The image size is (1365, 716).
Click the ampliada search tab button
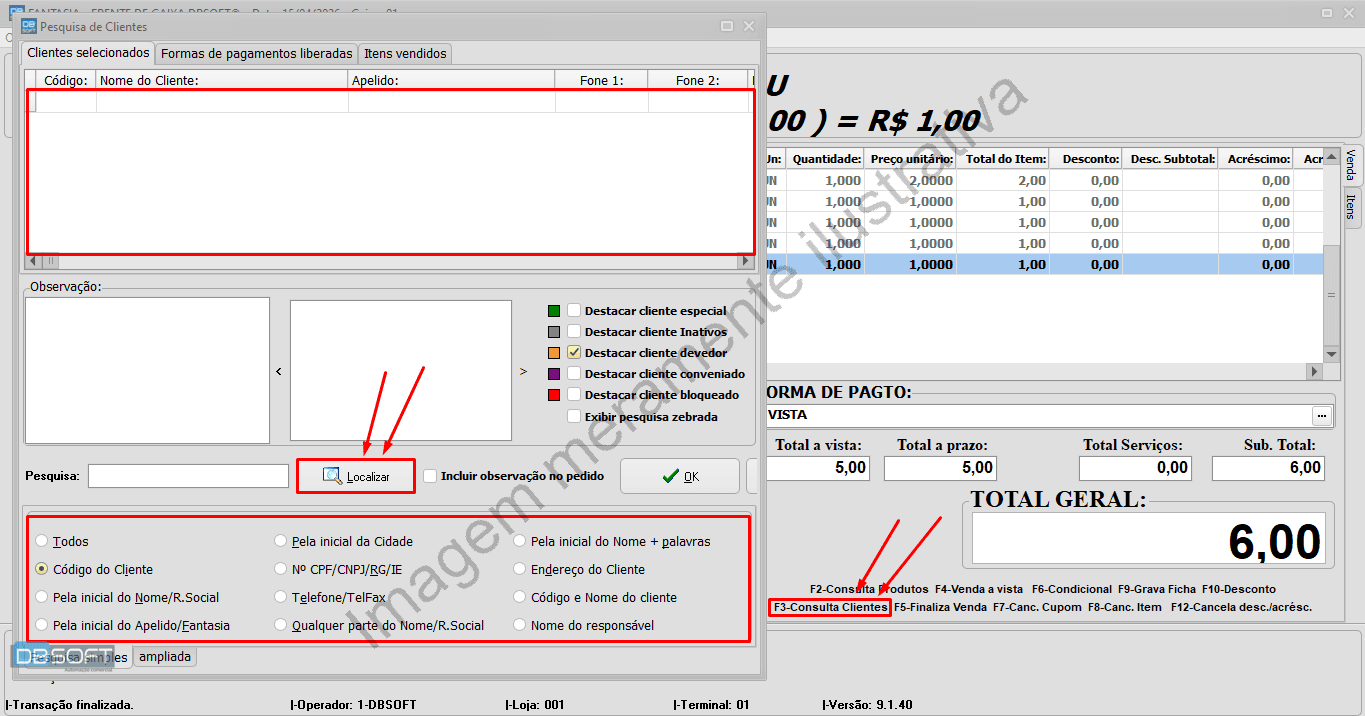[164, 657]
